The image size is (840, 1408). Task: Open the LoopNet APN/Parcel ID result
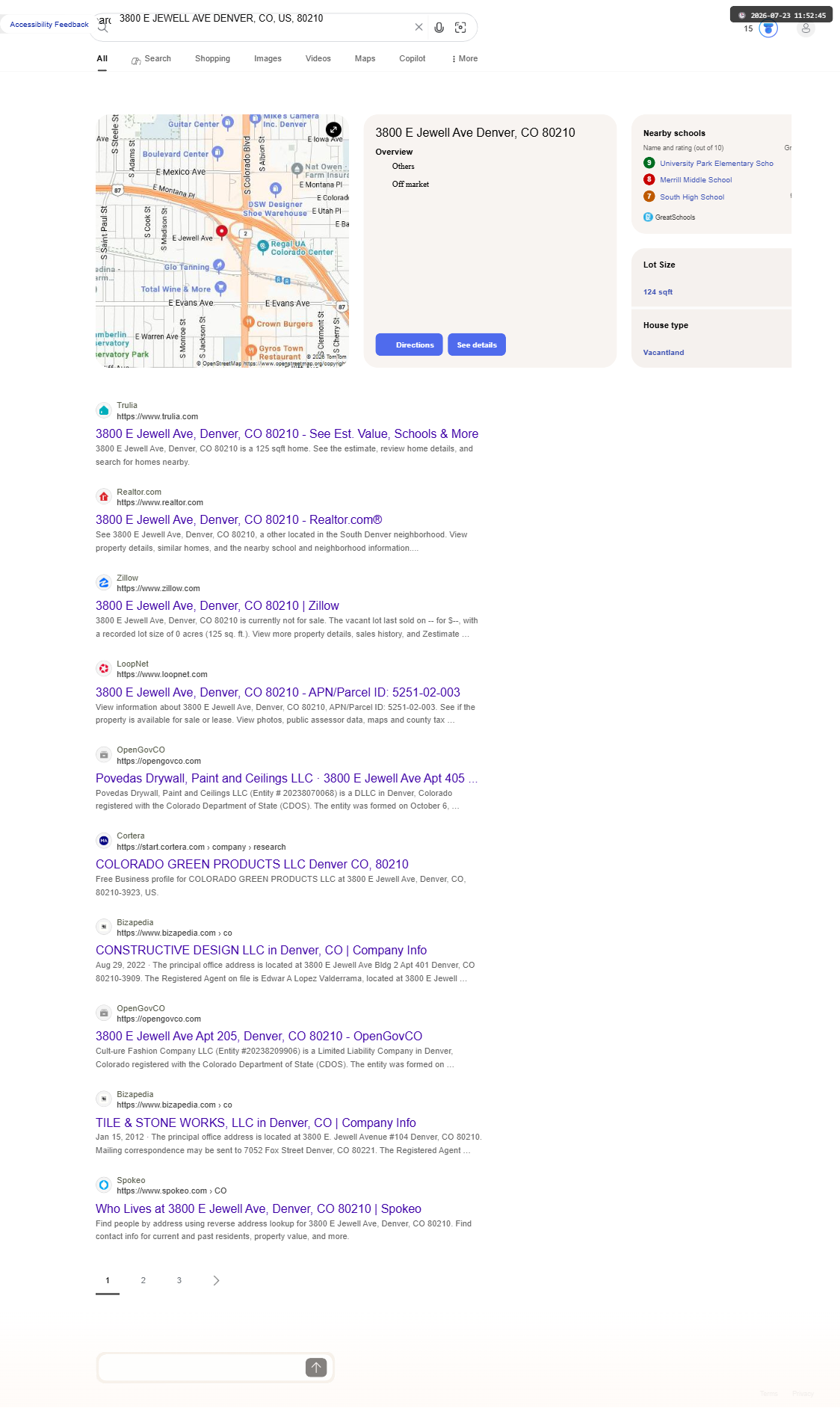coord(278,693)
